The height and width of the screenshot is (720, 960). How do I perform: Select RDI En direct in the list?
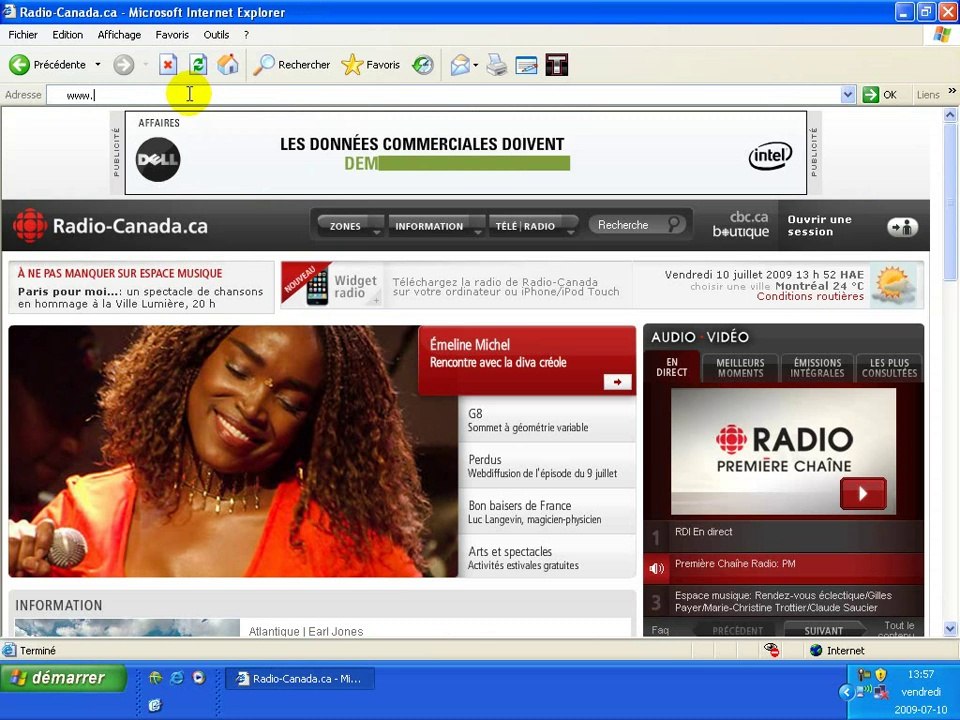click(783, 536)
